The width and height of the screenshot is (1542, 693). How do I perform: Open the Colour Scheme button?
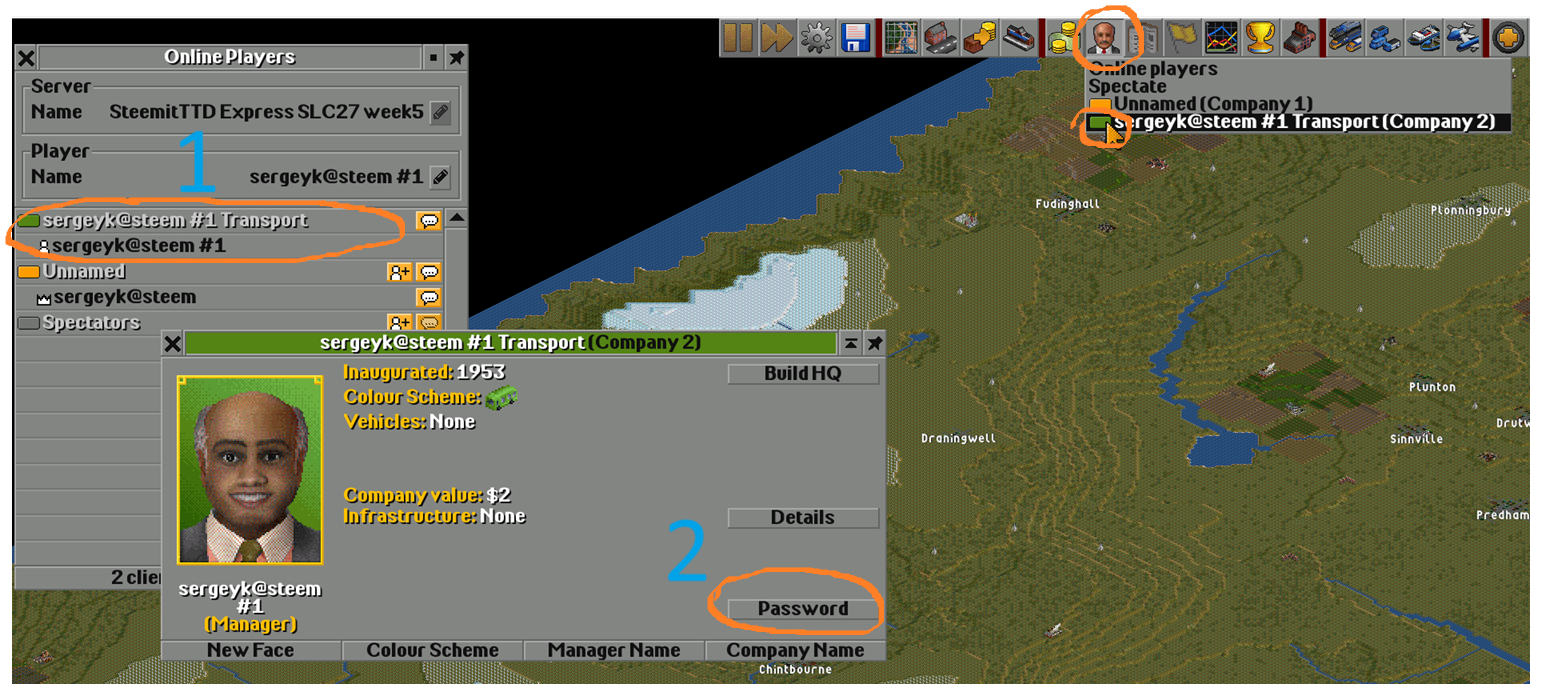[432, 651]
